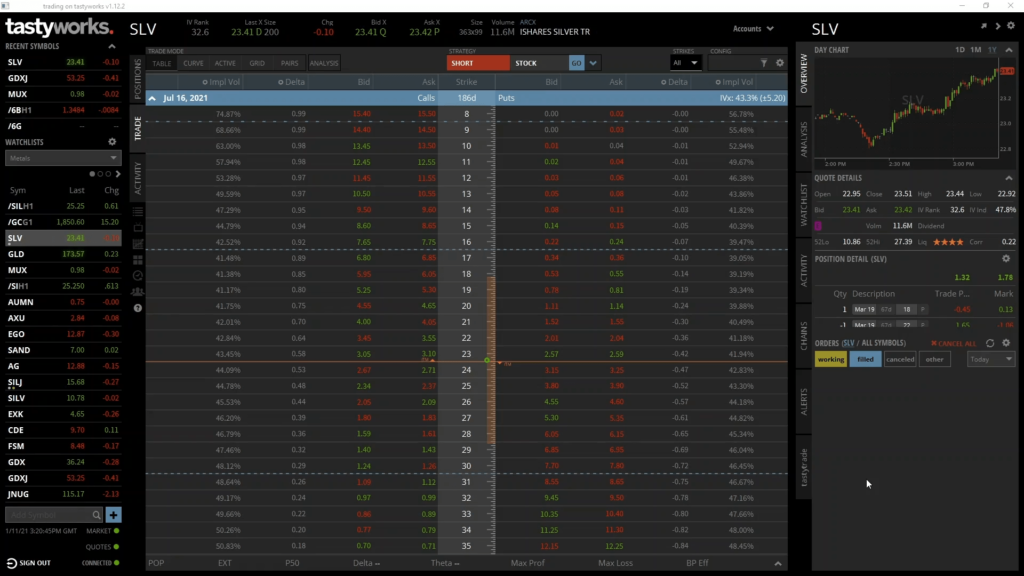This screenshot has height=576, width=1024.
Task: Click the option chain filter funnel icon
Action: (x=764, y=63)
